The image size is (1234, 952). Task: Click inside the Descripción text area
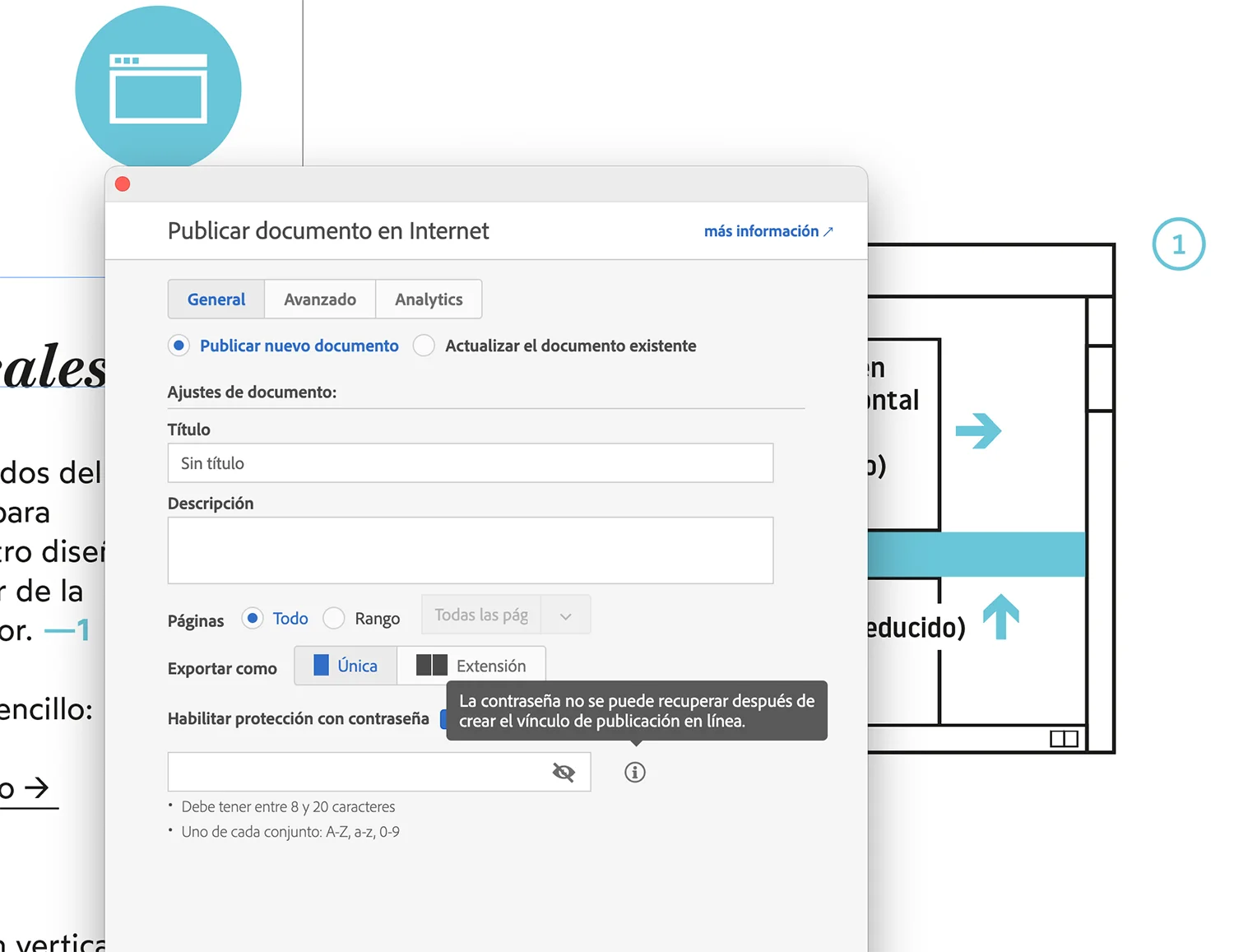[x=470, y=550]
